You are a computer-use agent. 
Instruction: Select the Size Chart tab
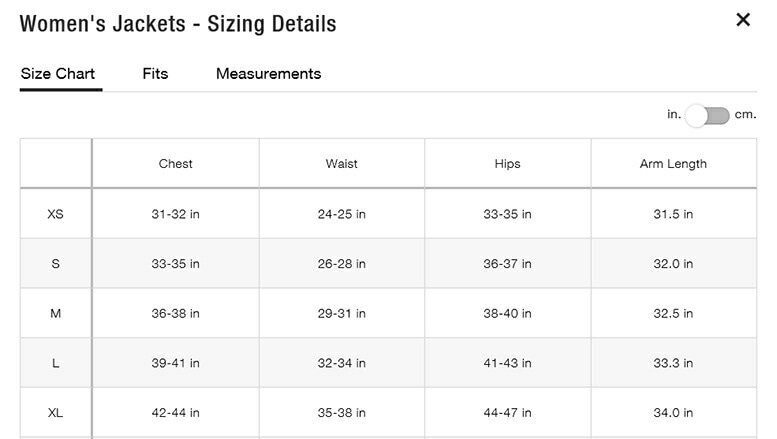58,74
